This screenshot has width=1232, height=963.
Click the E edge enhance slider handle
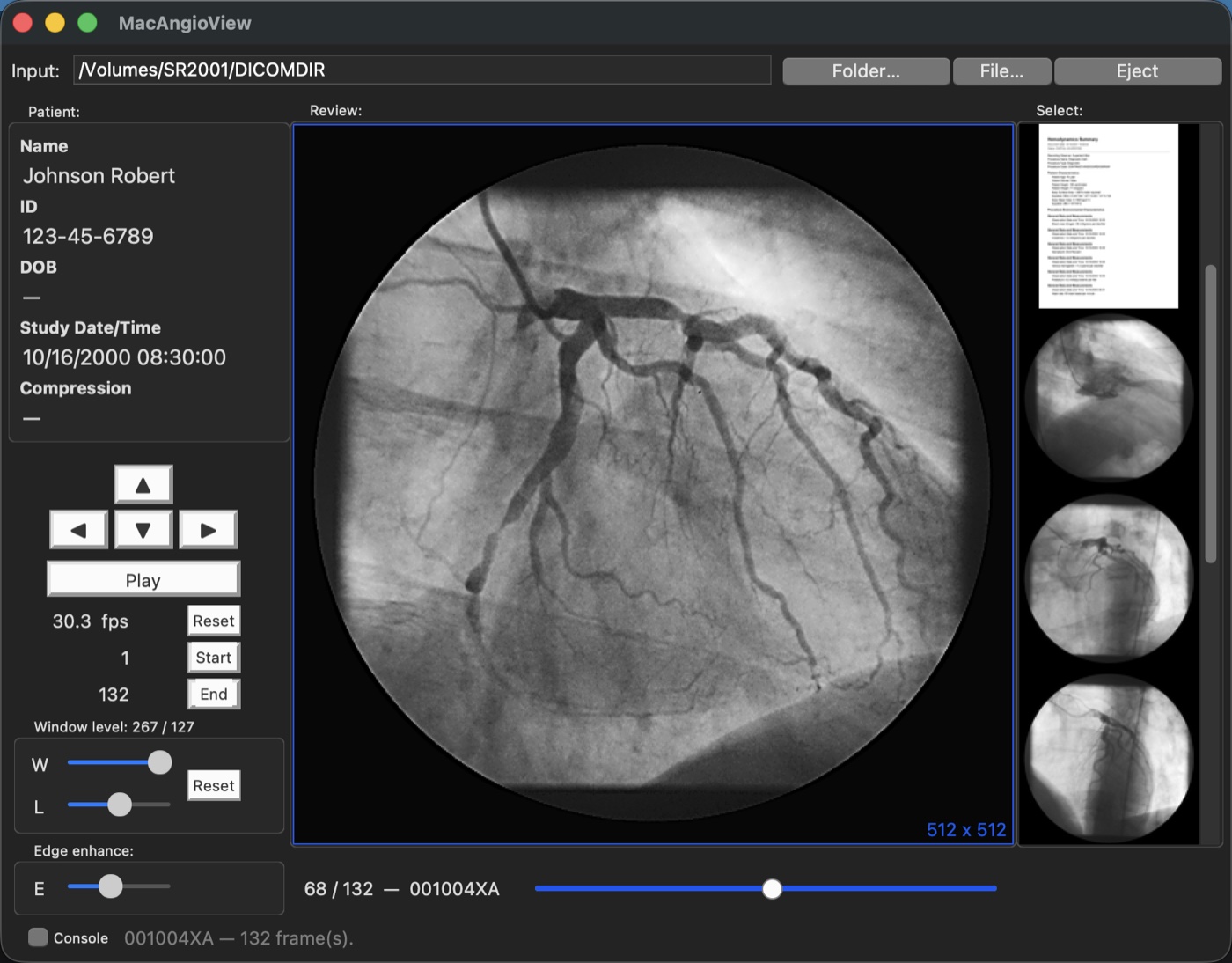pos(110,886)
